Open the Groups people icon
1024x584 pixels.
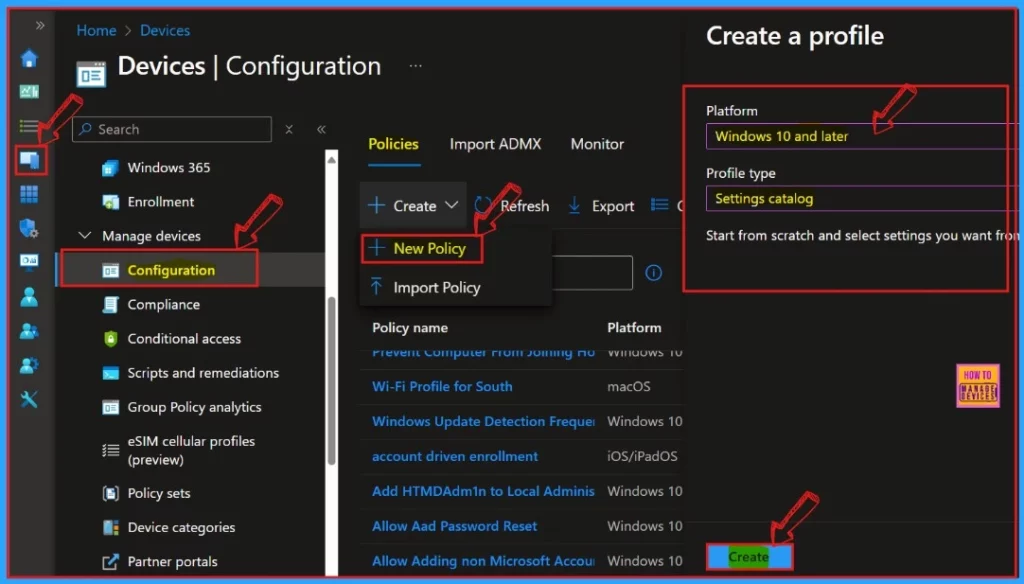29,331
